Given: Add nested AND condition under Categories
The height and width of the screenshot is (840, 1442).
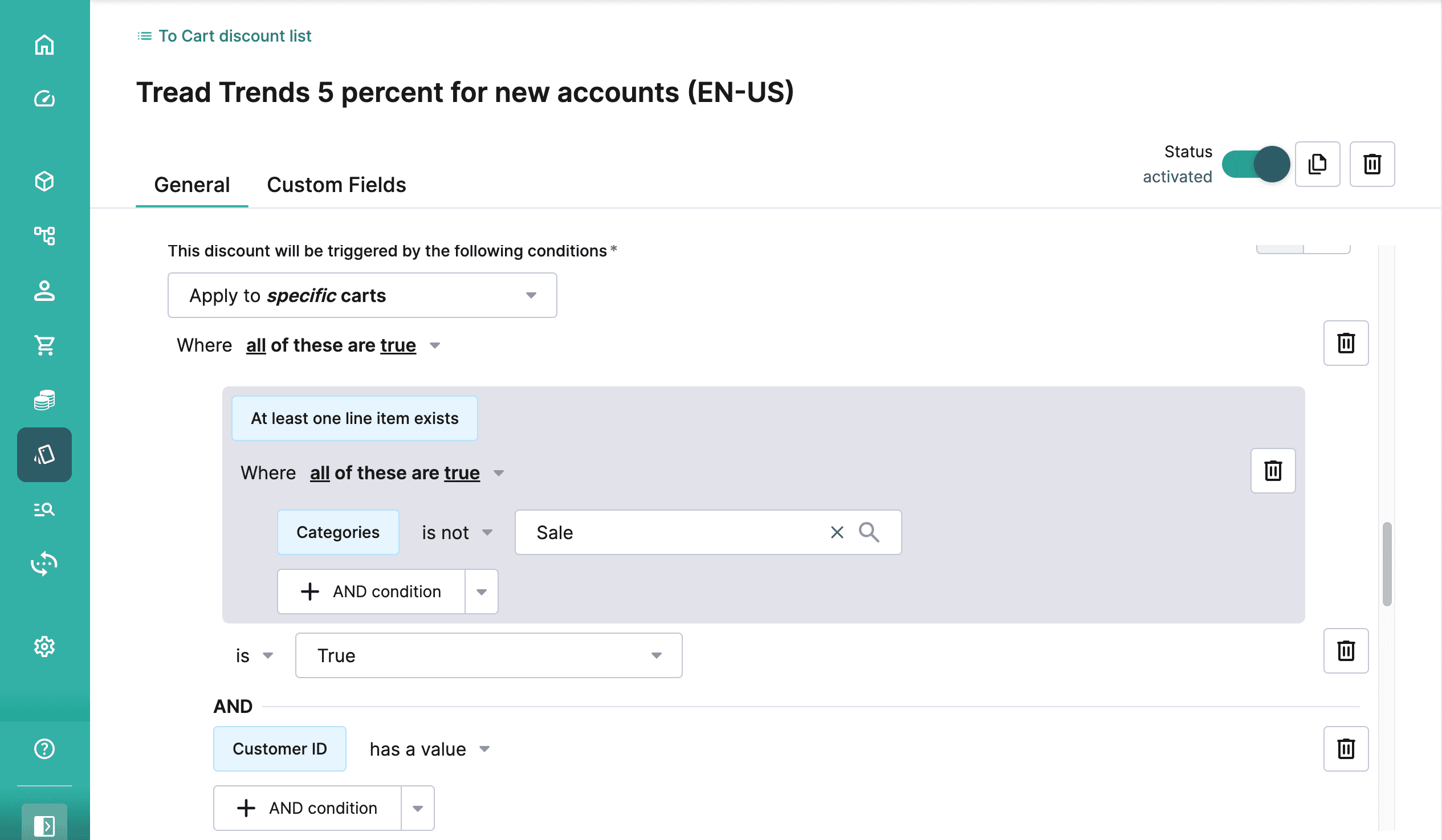Looking at the screenshot, I should click(x=372, y=592).
